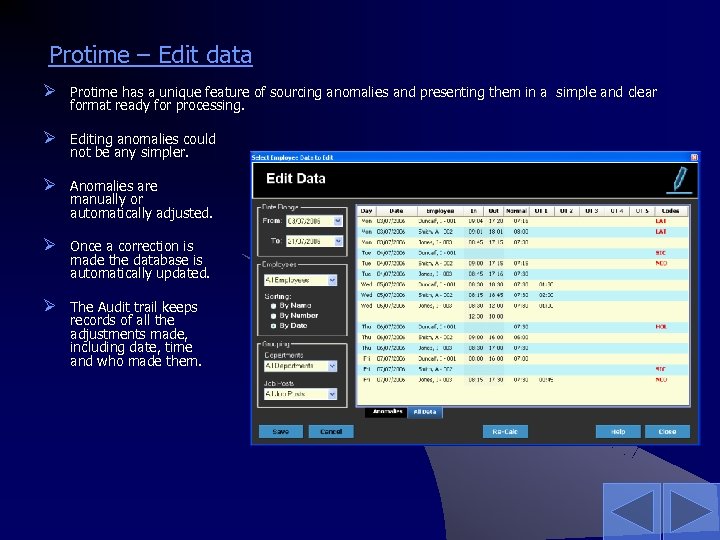This screenshot has width=720, height=540.
Task: Go to previous slide with left arrow
Action: tap(632, 511)
